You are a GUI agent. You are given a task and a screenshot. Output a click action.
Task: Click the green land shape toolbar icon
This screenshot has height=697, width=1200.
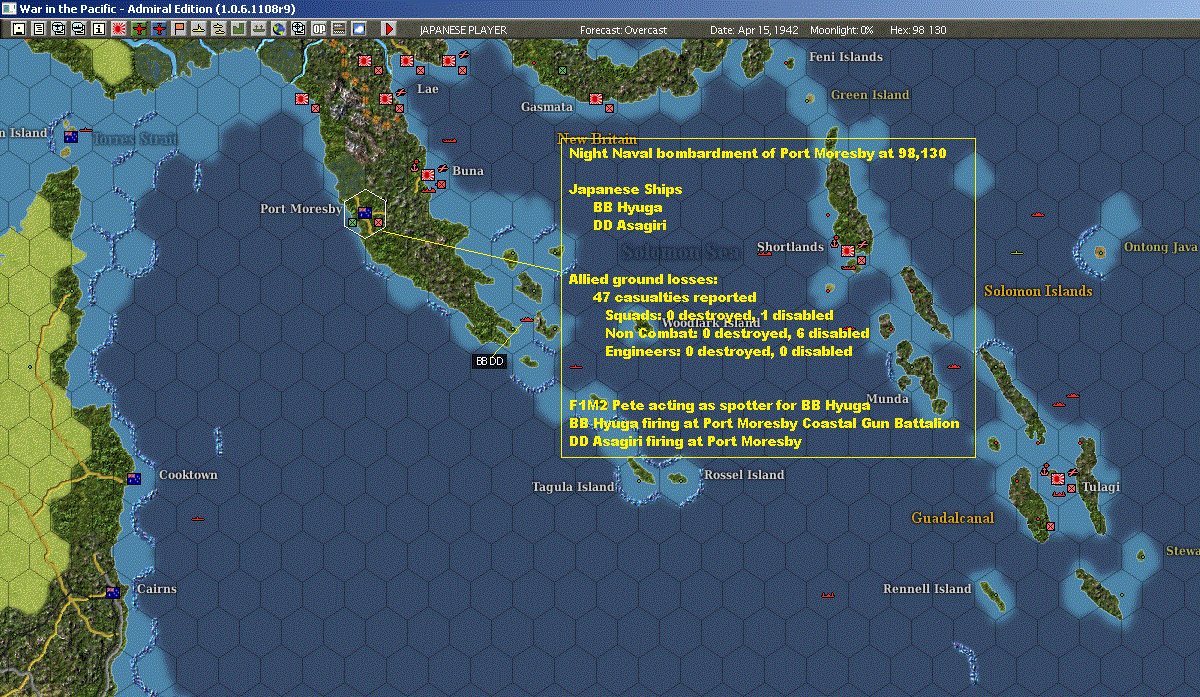[239, 29]
